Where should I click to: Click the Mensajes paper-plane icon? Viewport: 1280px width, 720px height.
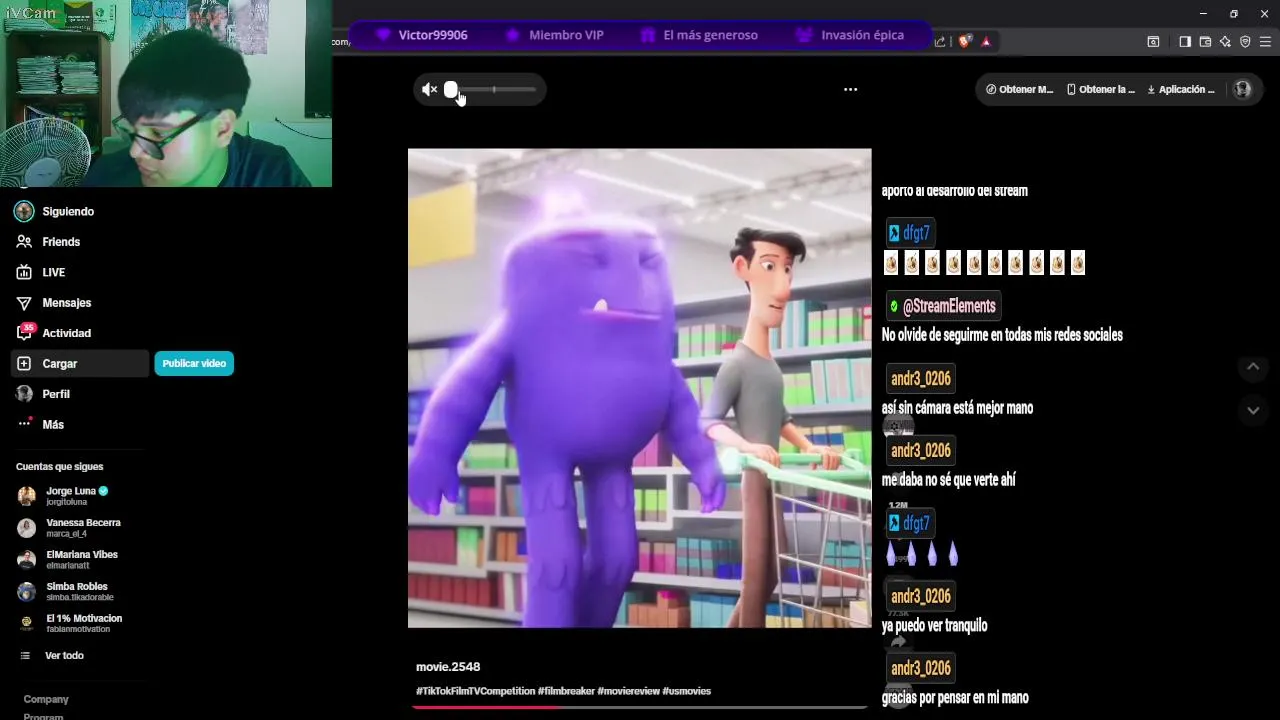click(24, 303)
